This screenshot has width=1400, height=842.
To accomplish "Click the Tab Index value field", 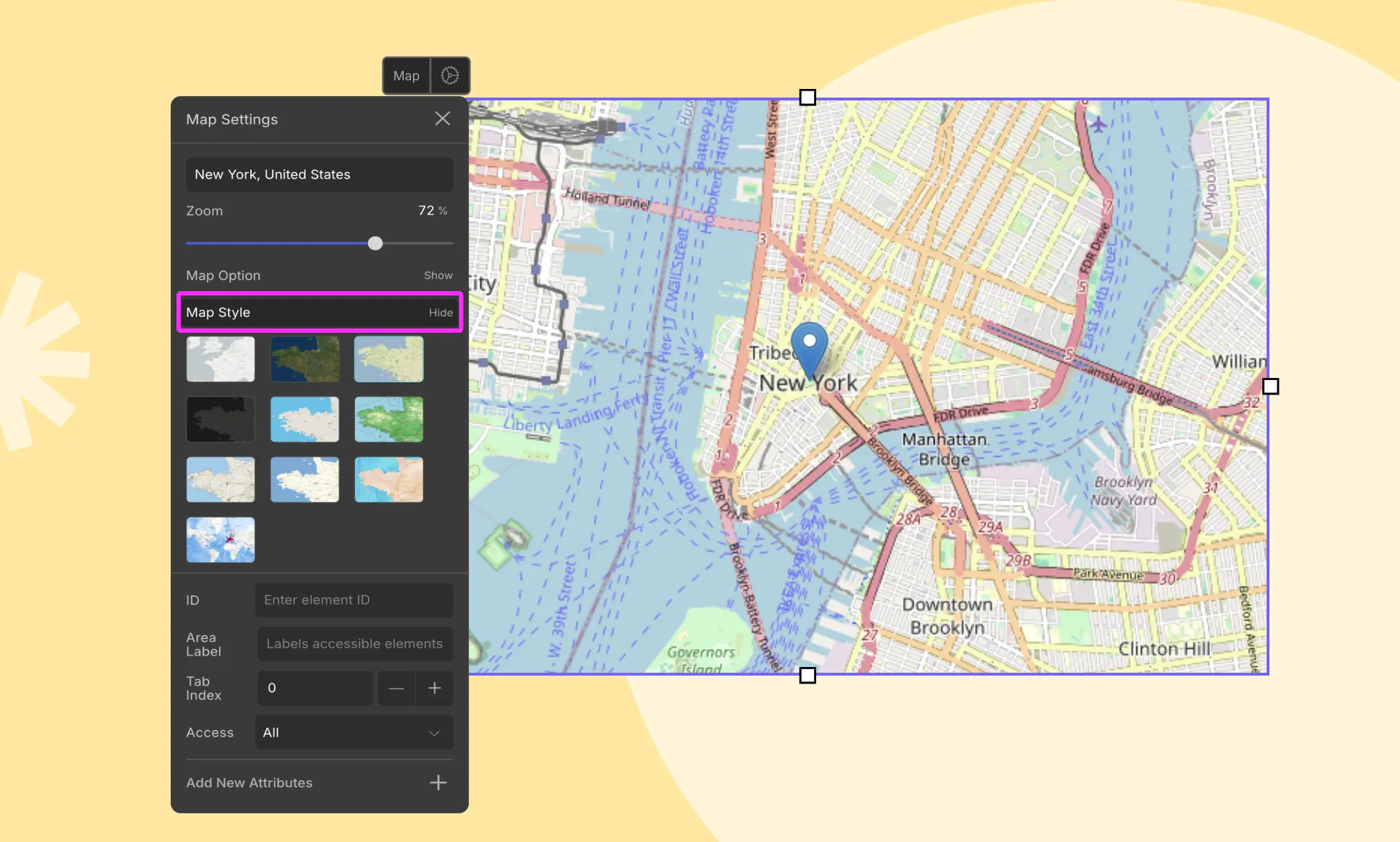I will pyautogui.click(x=315, y=688).
